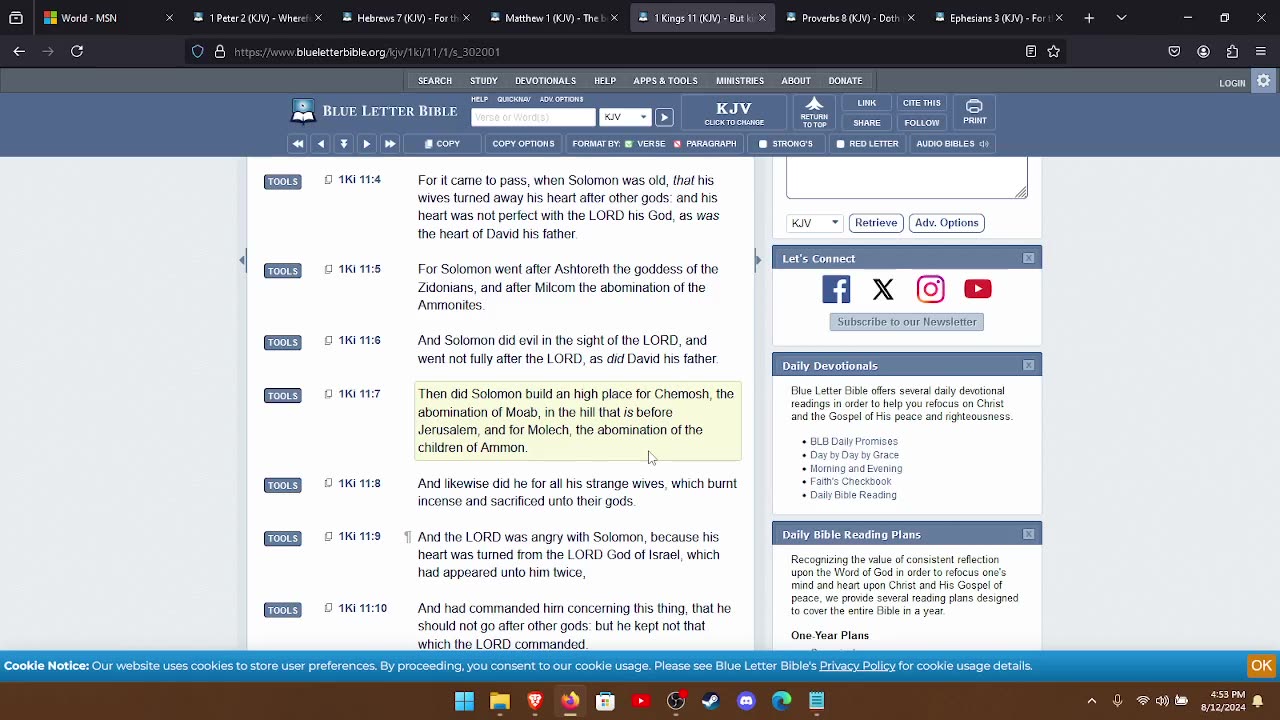Open the KJV dropdown beside Retrieve
The image size is (1280, 720).
pyautogui.click(x=814, y=223)
